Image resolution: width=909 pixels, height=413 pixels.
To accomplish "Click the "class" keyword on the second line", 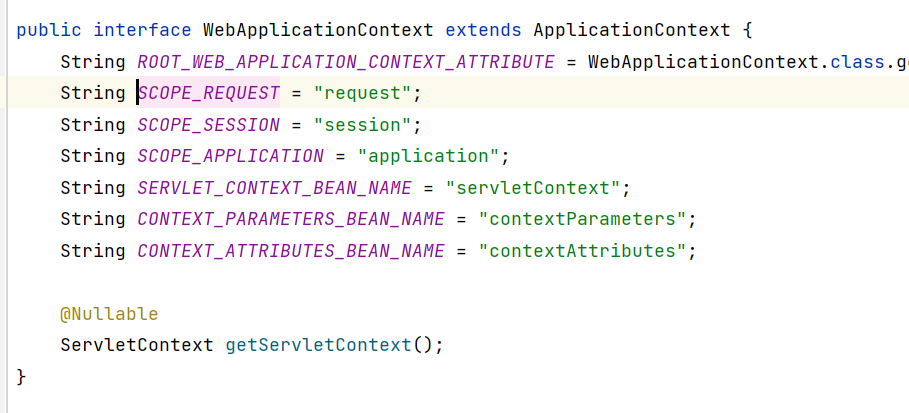I will tap(856, 62).
